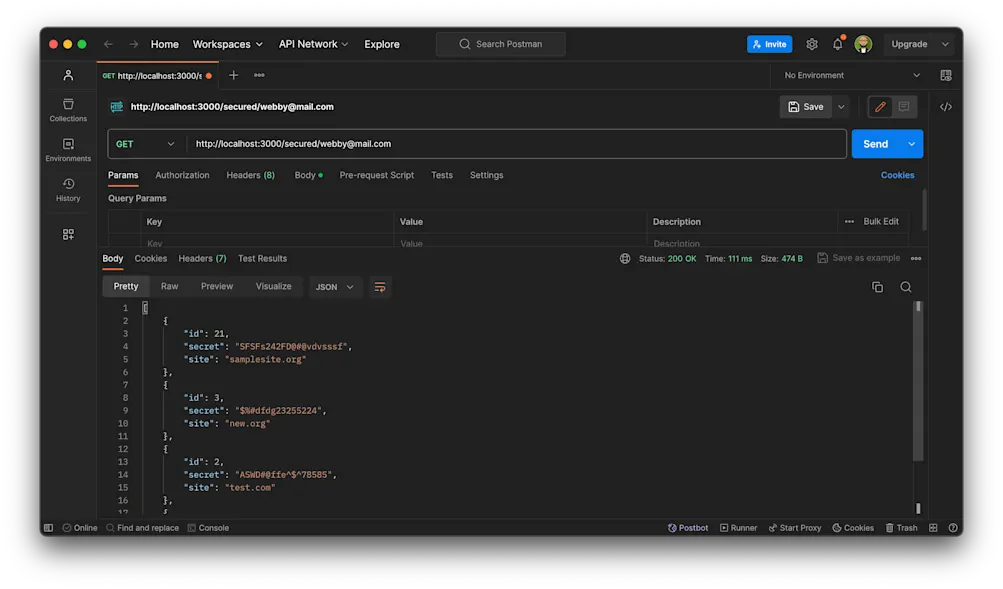The width and height of the screenshot is (1003, 589).
Task: Open tab options three-dot menu
Action: coord(259,75)
